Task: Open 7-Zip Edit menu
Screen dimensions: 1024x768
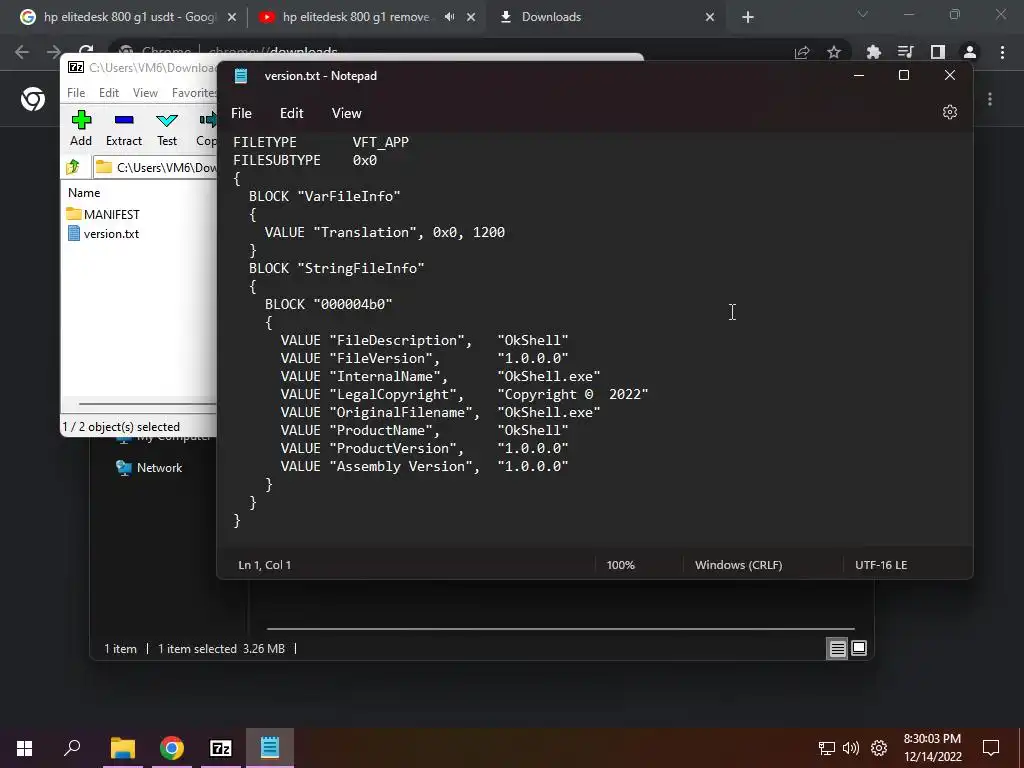Action: pyautogui.click(x=108, y=93)
